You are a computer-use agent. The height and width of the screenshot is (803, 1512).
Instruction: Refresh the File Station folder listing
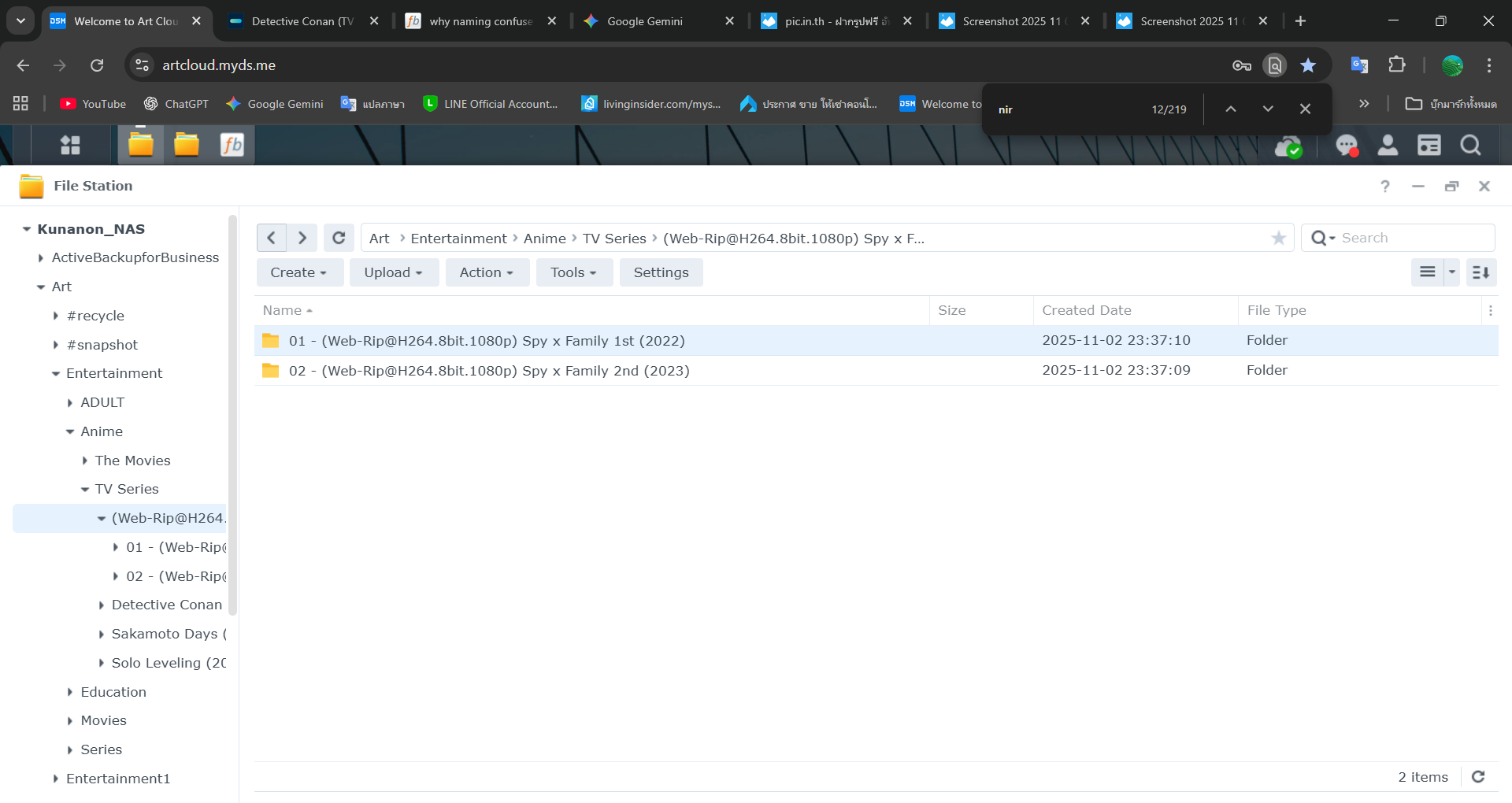click(339, 238)
